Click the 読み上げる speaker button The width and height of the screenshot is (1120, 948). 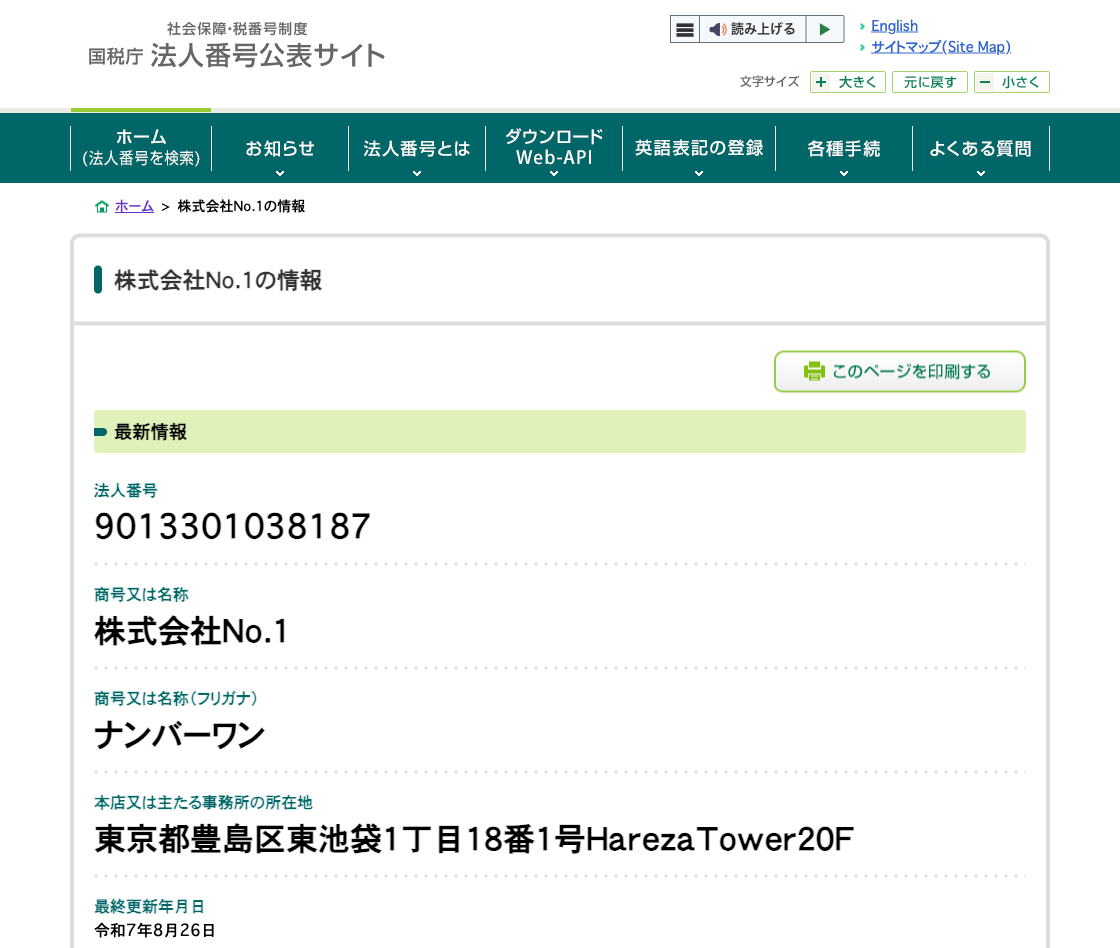click(752, 29)
